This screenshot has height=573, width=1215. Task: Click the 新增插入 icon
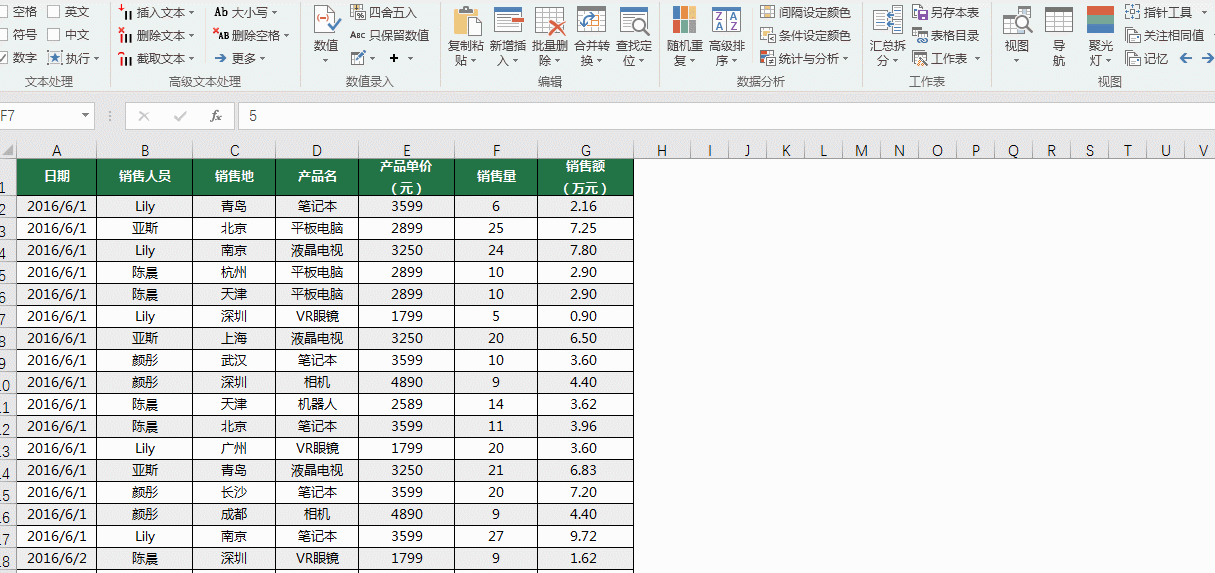pos(508,20)
